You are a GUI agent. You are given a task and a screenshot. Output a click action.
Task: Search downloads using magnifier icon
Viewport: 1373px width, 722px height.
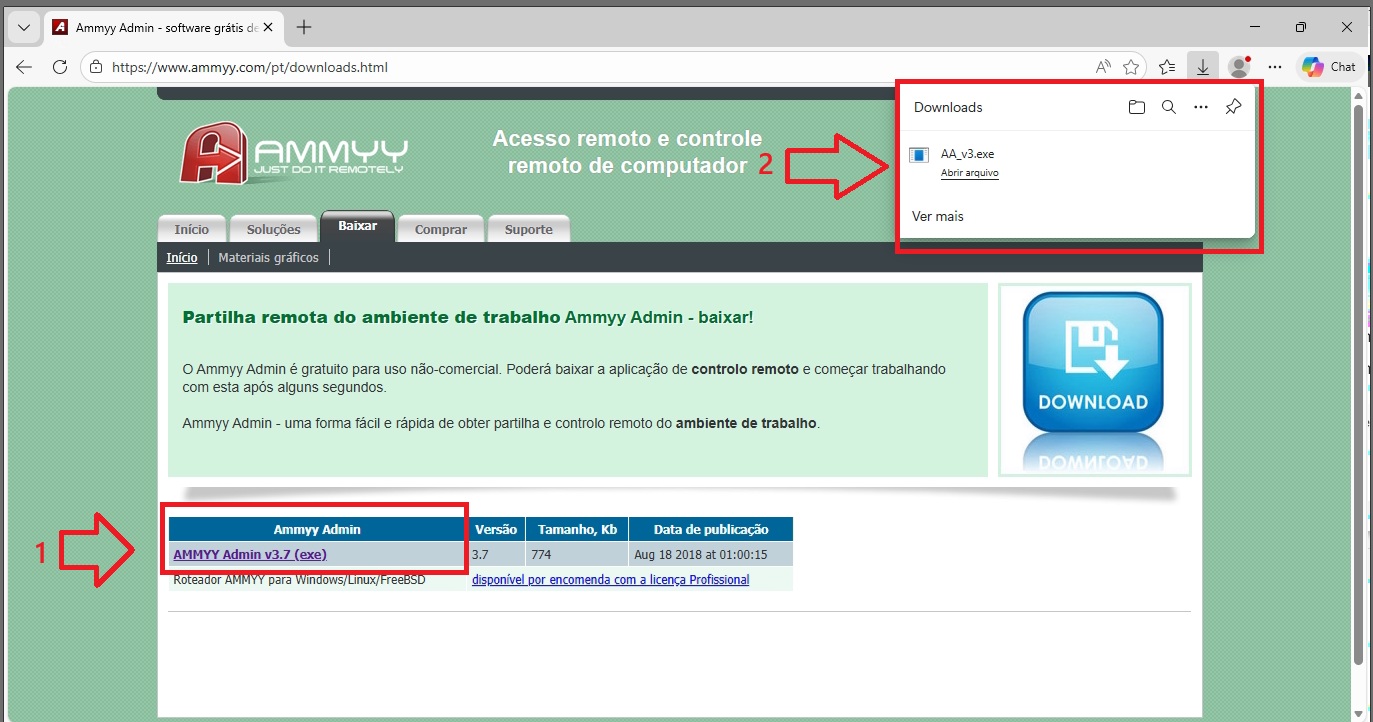1168,107
